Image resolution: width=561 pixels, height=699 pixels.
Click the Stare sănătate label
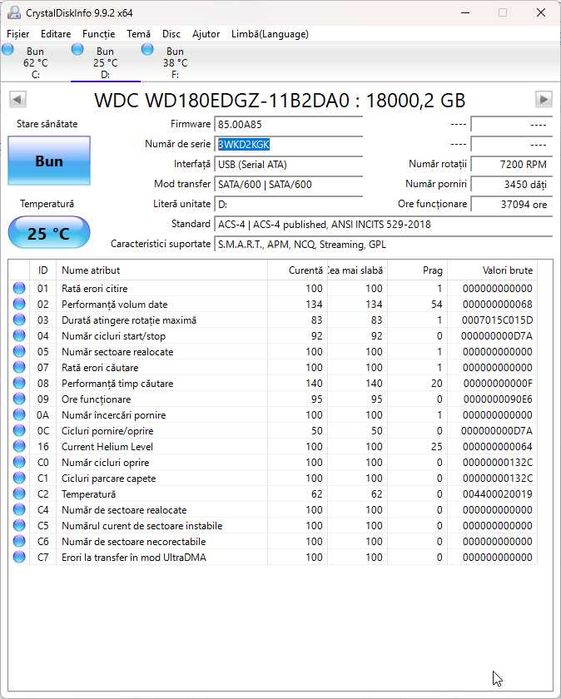[x=47, y=124]
